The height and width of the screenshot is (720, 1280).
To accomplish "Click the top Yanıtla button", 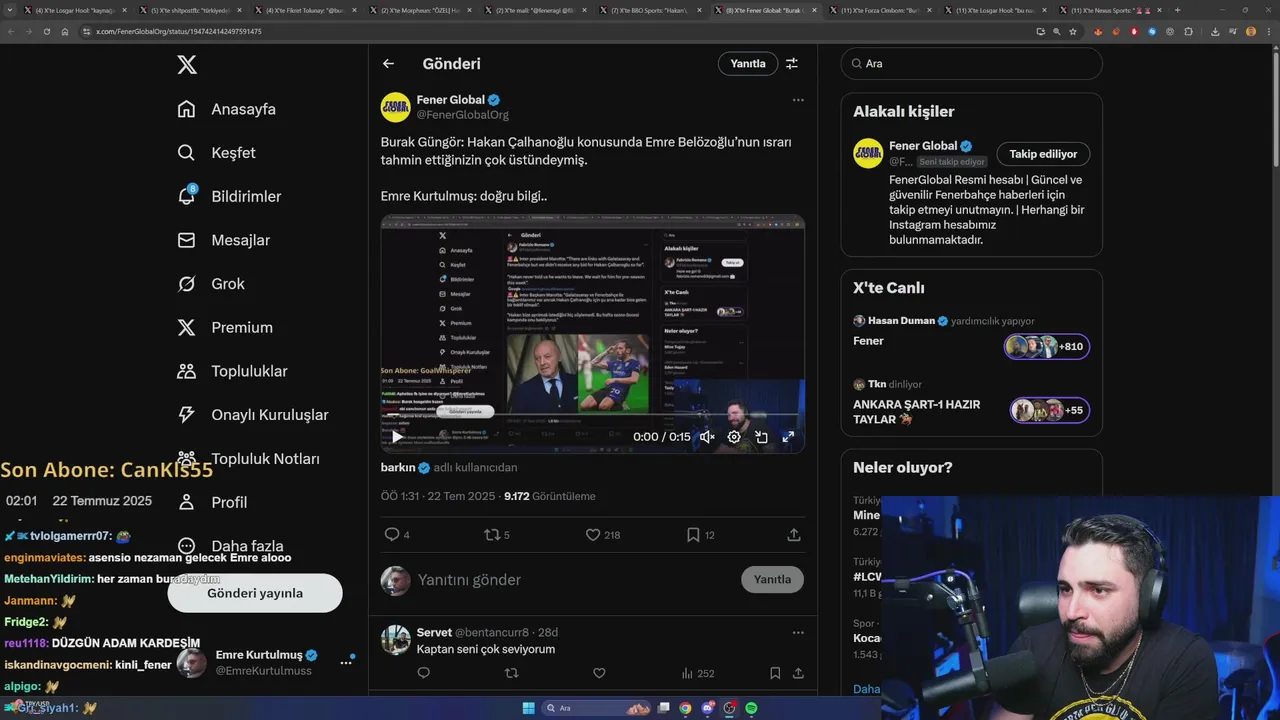I will (x=748, y=63).
